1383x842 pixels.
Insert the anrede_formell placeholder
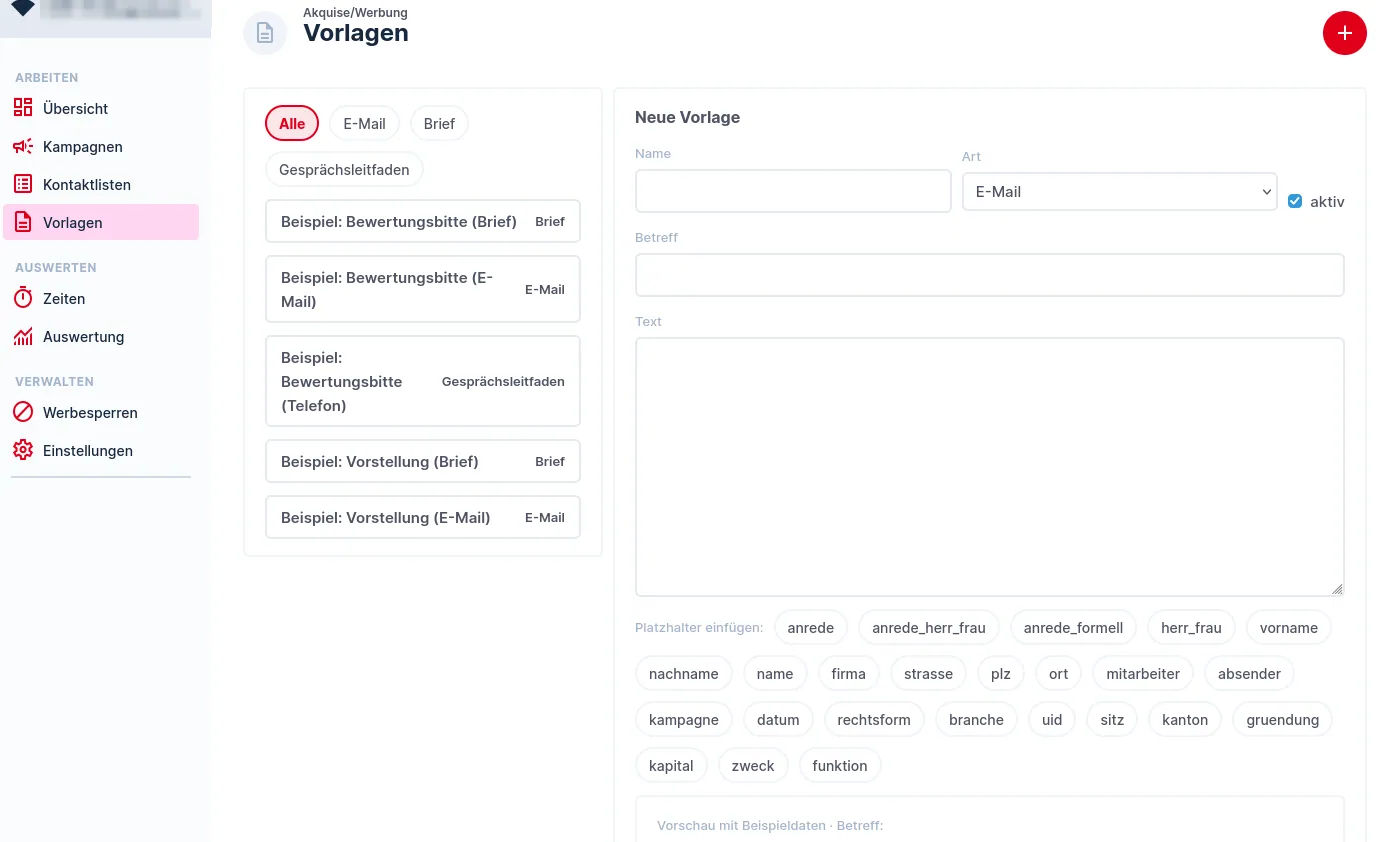1073,627
